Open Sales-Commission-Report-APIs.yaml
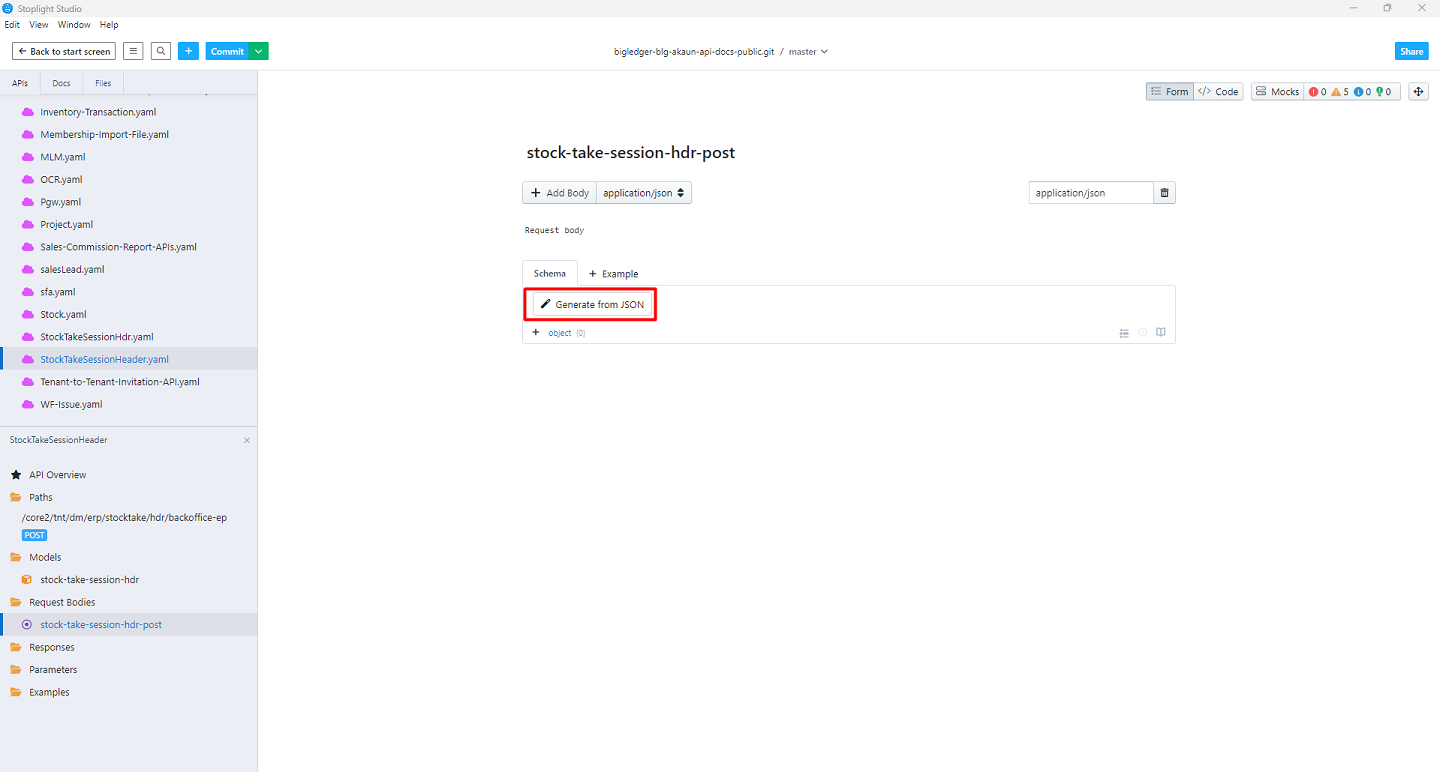Screen dimensions: 1440x772 point(118,247)
